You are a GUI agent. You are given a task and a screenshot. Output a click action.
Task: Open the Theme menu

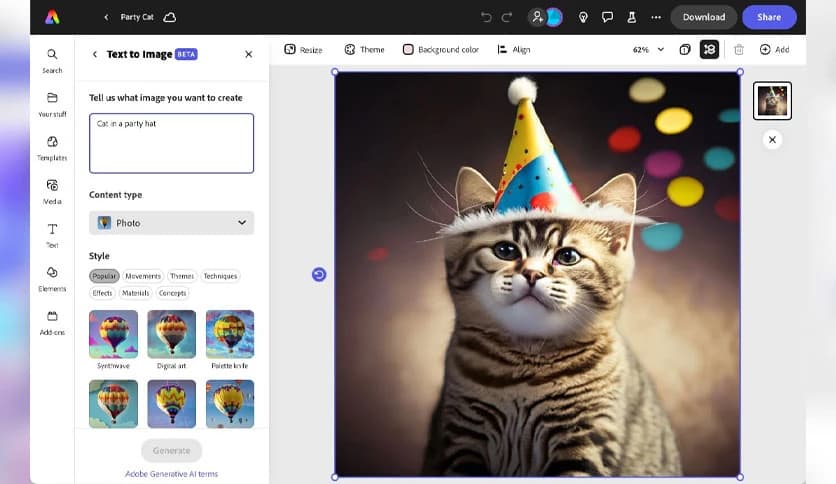pos(364,49)
